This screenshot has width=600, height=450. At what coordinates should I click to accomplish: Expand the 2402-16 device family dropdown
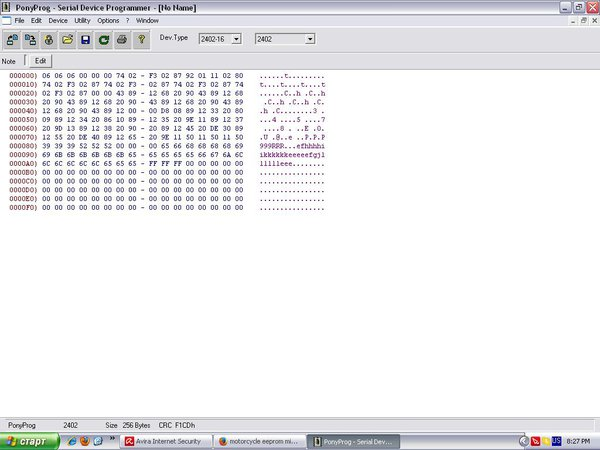pyautogui.click(x=236, y=39)
